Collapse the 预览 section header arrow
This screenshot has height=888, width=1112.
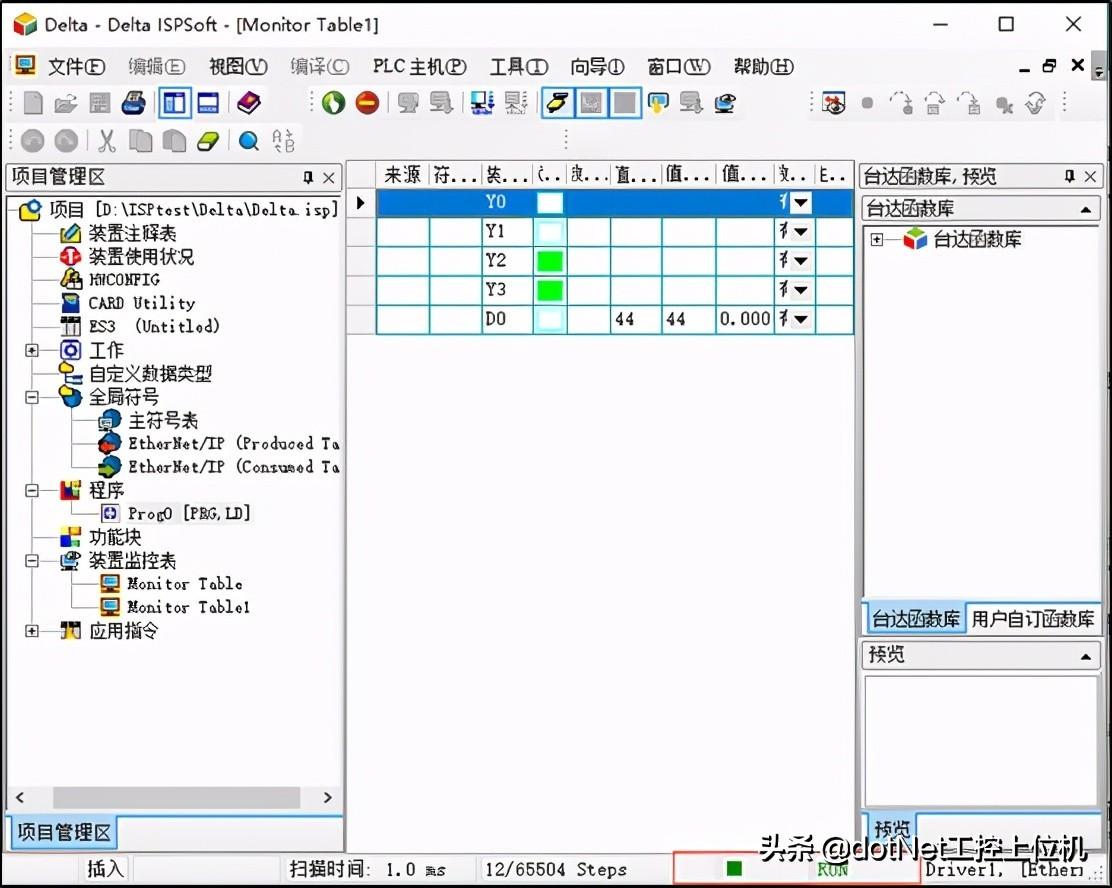click(x=1085, y=657)
